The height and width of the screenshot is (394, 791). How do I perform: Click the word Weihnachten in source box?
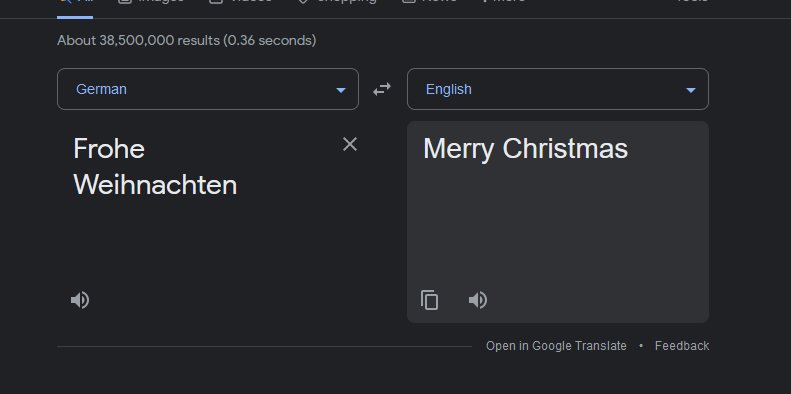(x=155, y=185)
